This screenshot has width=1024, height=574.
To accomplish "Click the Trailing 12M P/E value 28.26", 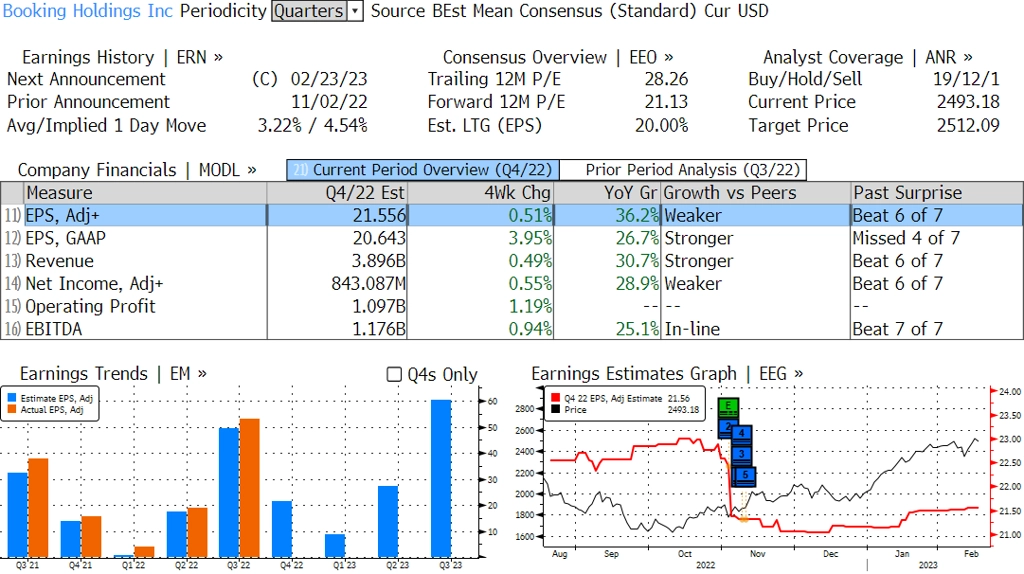I will tap(666, 79).
